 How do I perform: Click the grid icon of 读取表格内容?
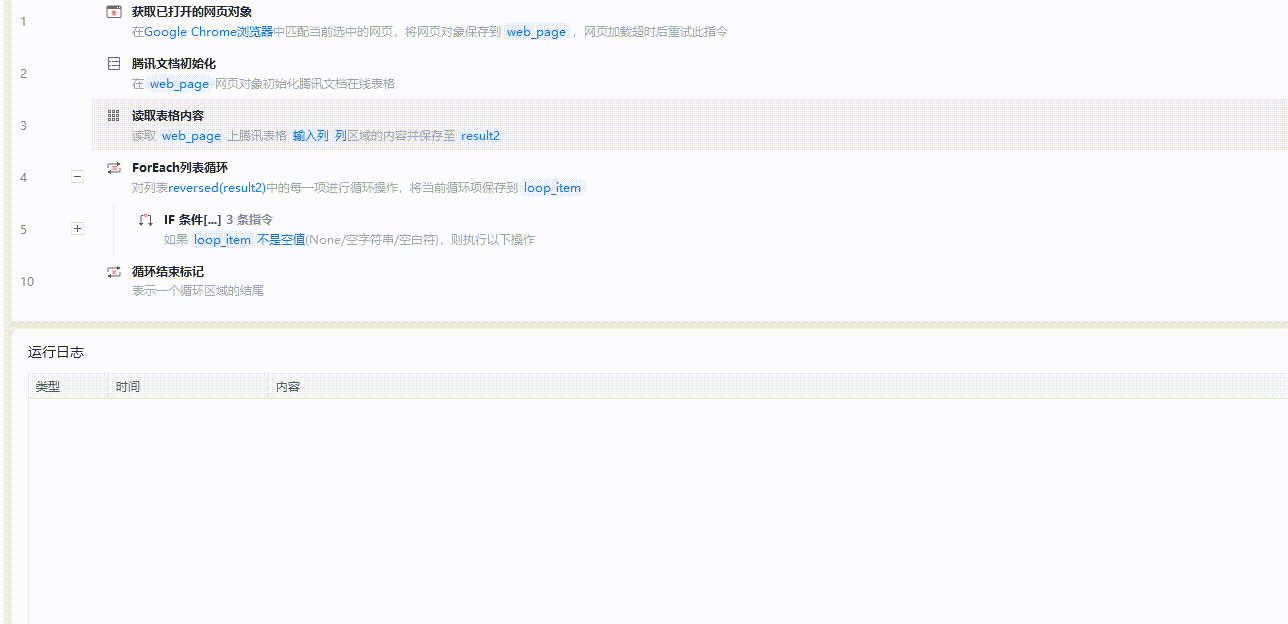tap(114, 116)
